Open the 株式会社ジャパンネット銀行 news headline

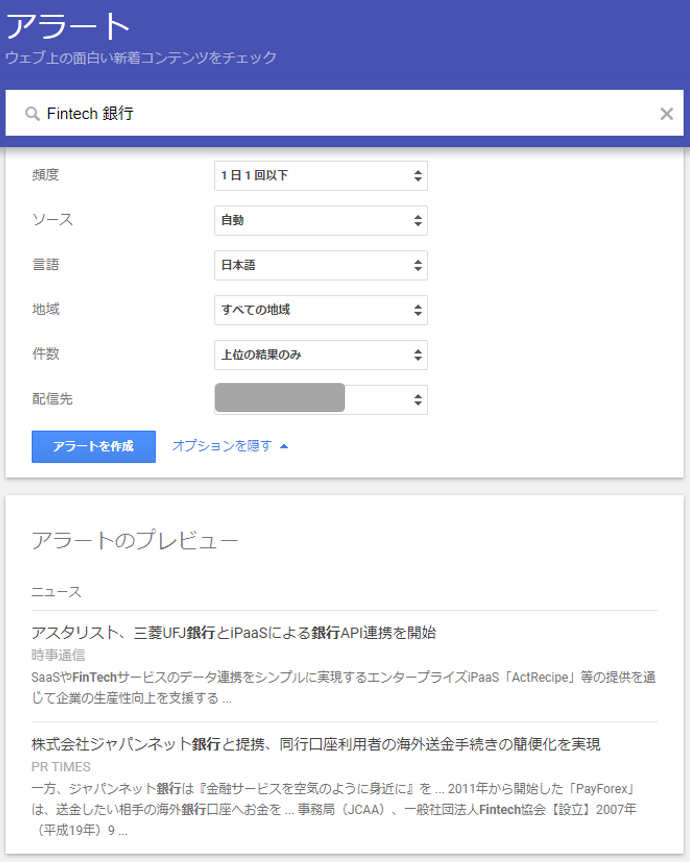pos(316,744)
